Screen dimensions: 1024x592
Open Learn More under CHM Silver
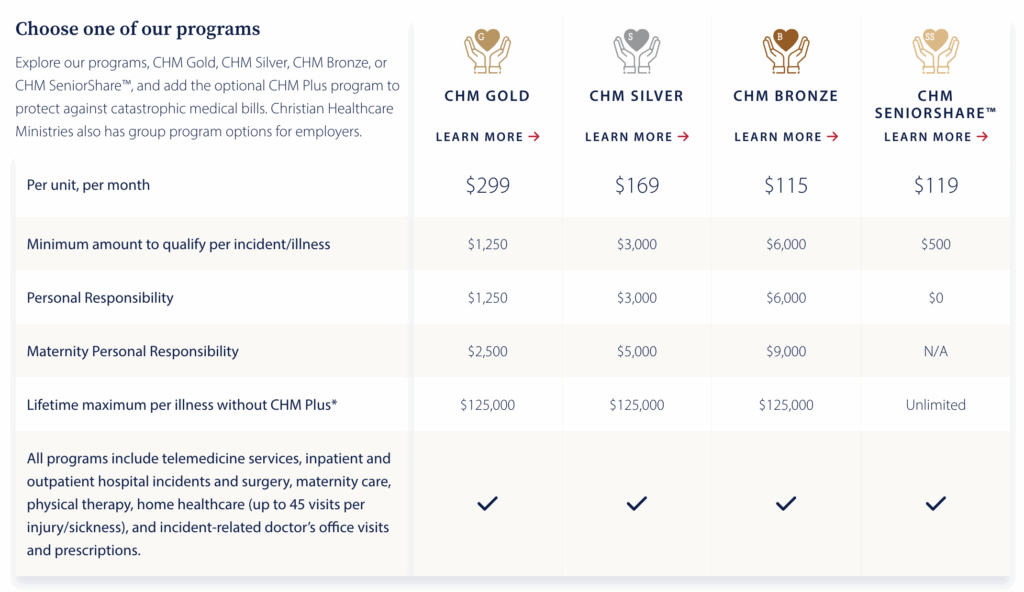pyautogui.click(x=636, y=137)
